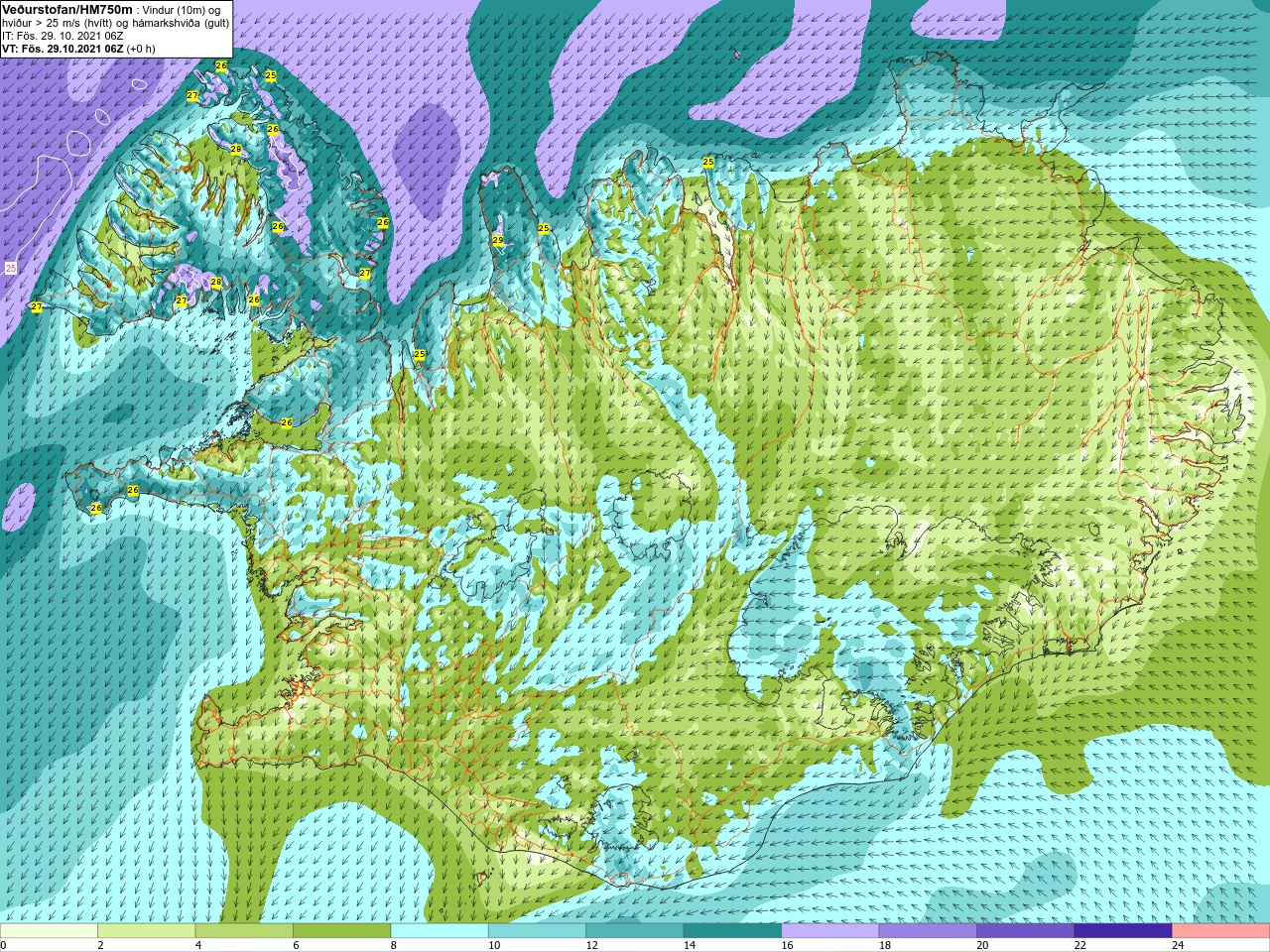Click the '(+0 h)' forecast offset text
Viewport: 1270px width, 952px height.
click(x=141, y=49)
